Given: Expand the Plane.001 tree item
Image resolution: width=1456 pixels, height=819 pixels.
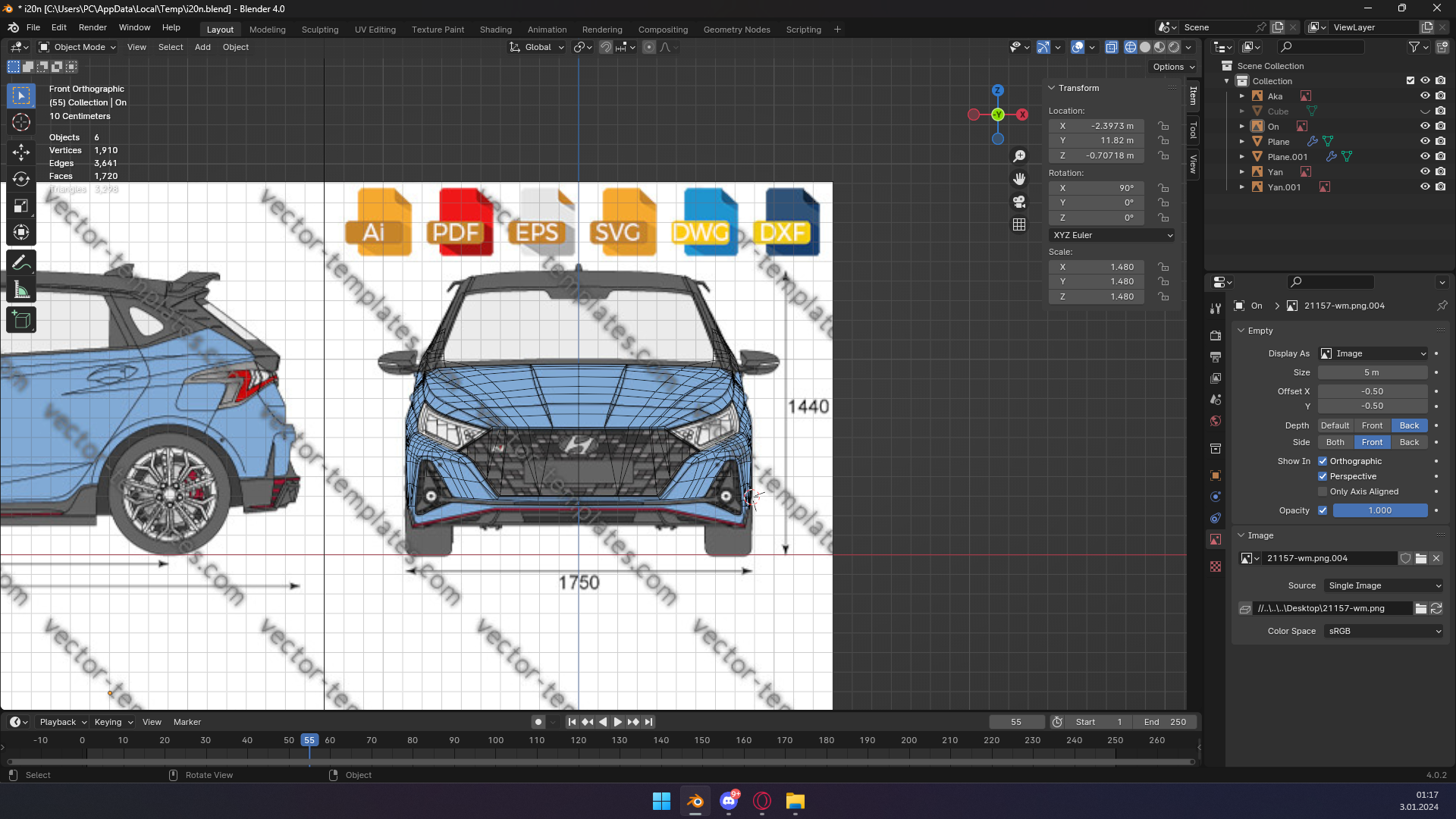Looking at the screenshot, I should click(x=1242, y=157).
